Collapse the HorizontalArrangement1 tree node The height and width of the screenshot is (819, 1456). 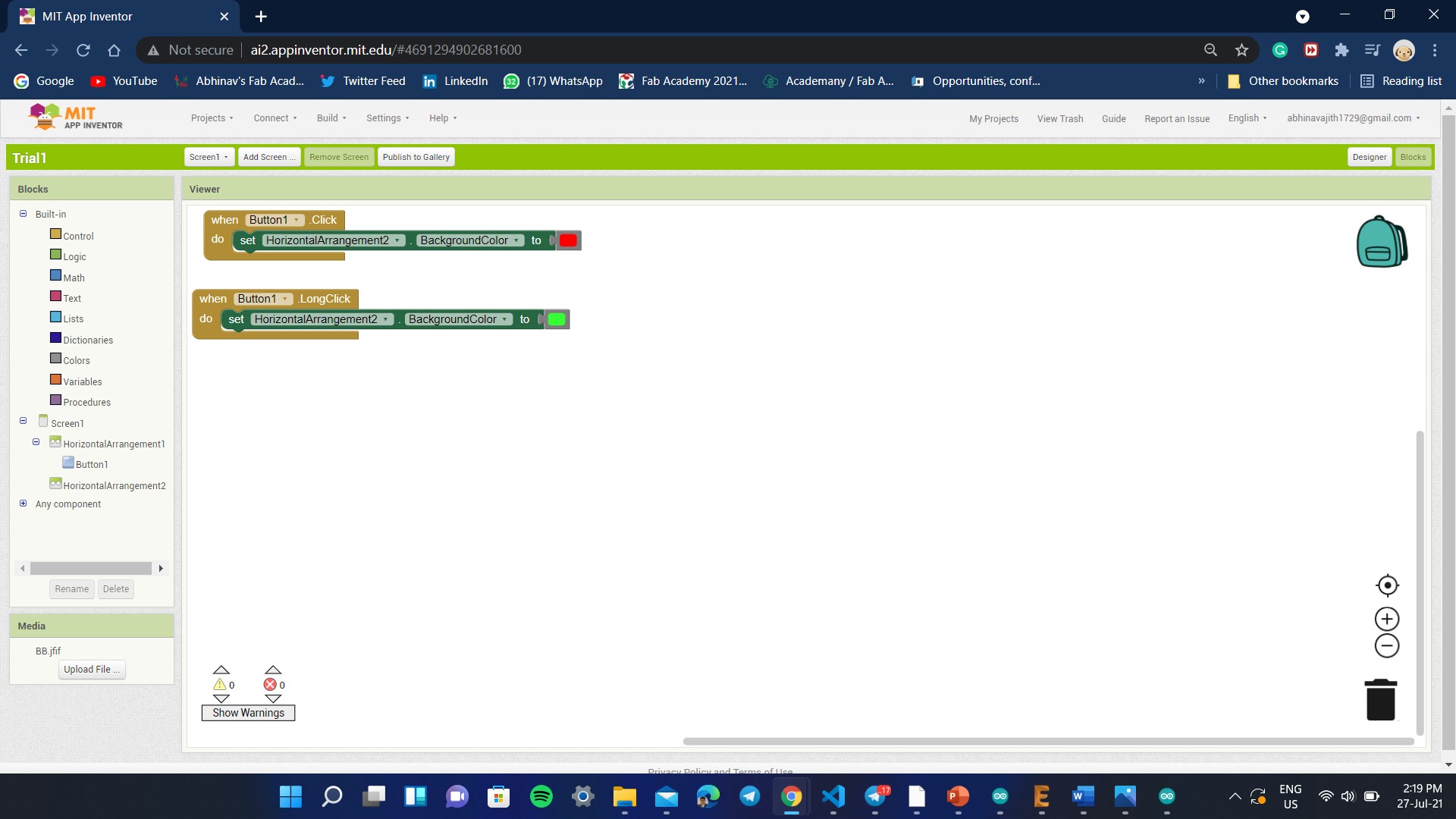click(x=36, y=442)
